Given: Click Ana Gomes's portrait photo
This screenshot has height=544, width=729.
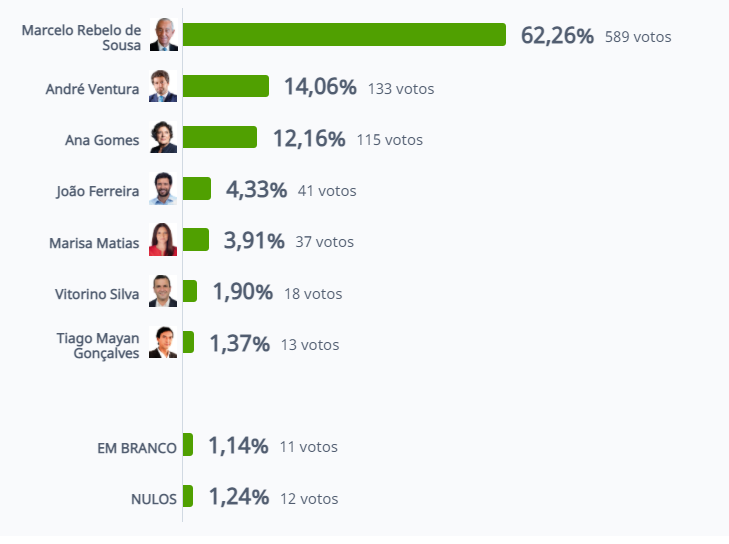Looking at the screenshot, I should 163,137.
